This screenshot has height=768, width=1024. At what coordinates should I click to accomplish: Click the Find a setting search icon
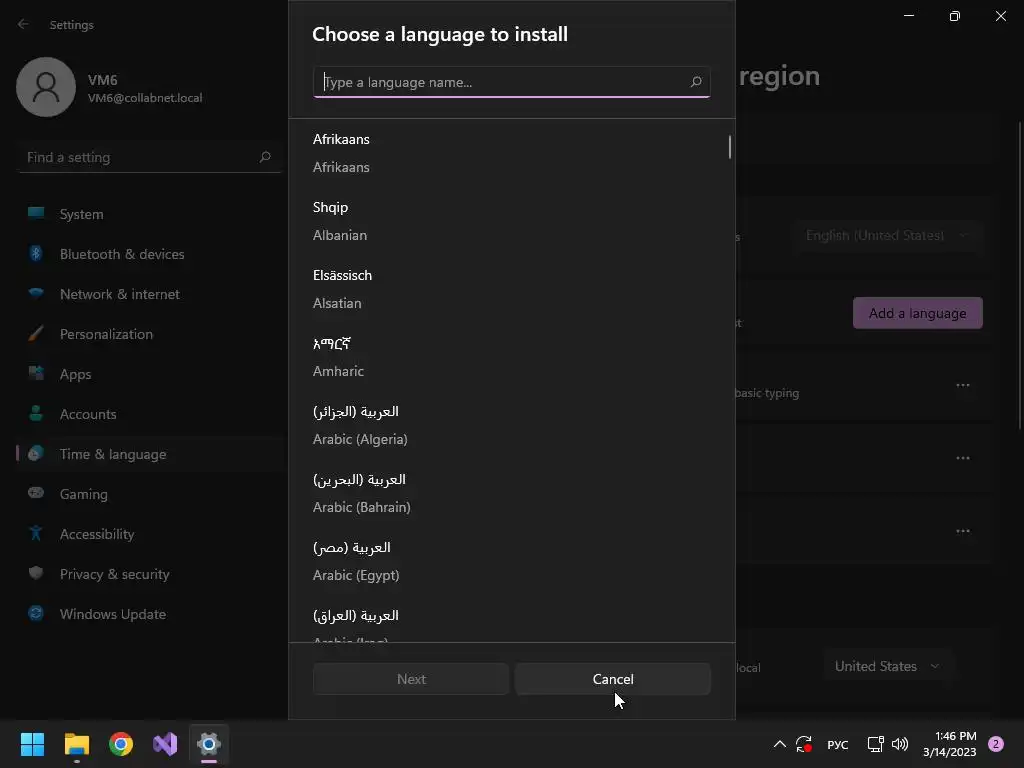pyautogui.click(x=264, y=157)
